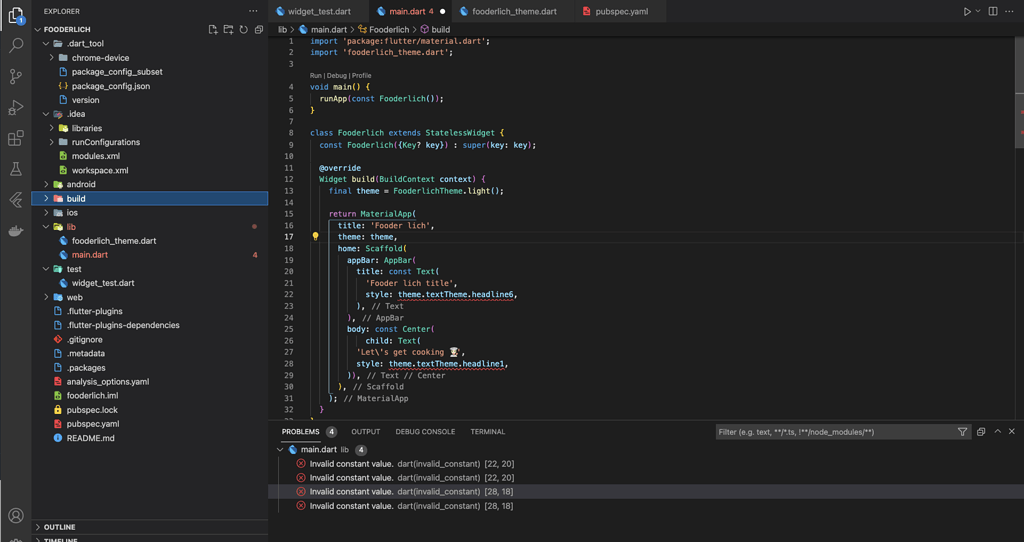
Task: Click Fooderlich in the breadcrumb
Action: (389, 29)
